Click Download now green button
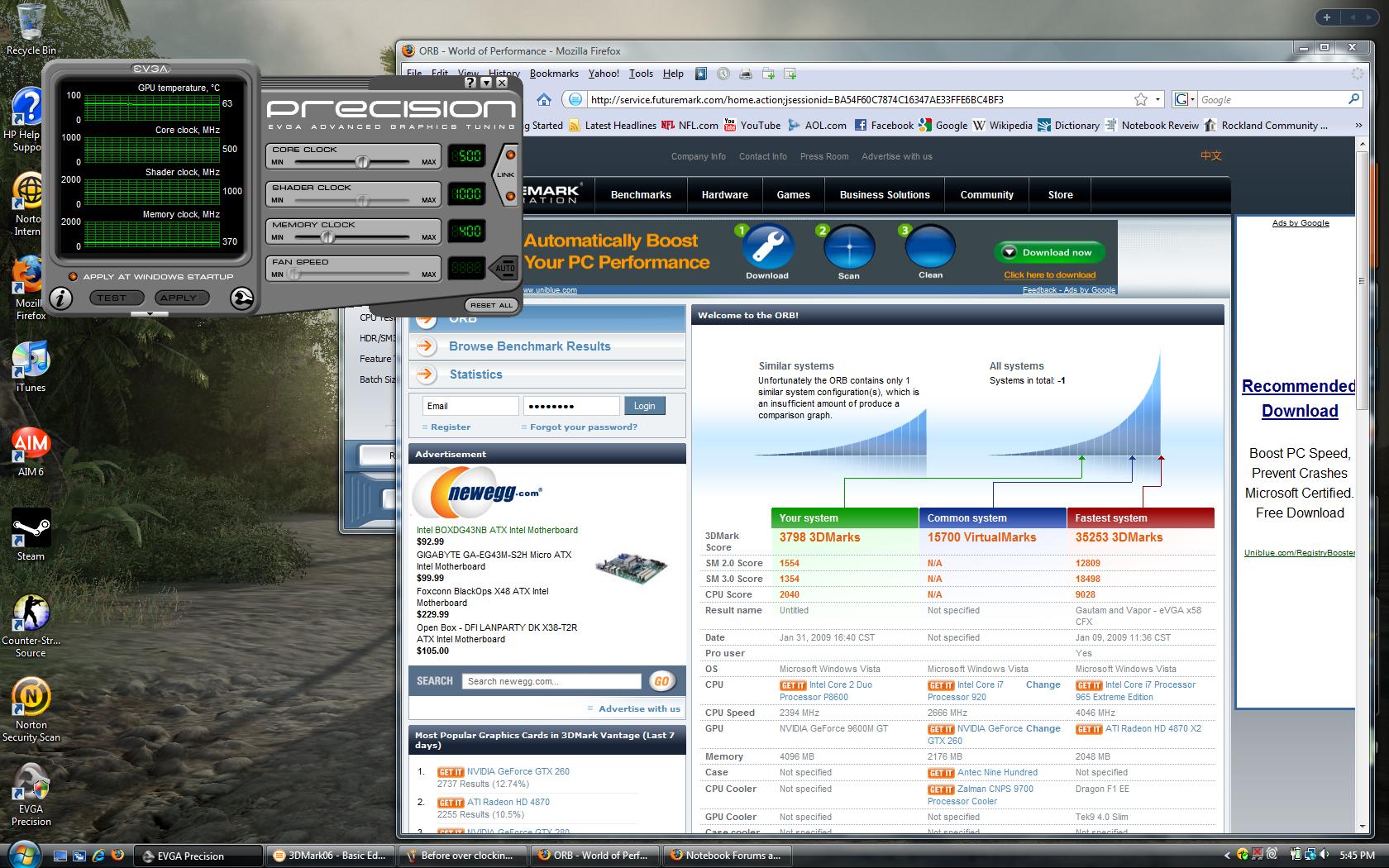This screenshot has height=868, width=1389. 1049,253
